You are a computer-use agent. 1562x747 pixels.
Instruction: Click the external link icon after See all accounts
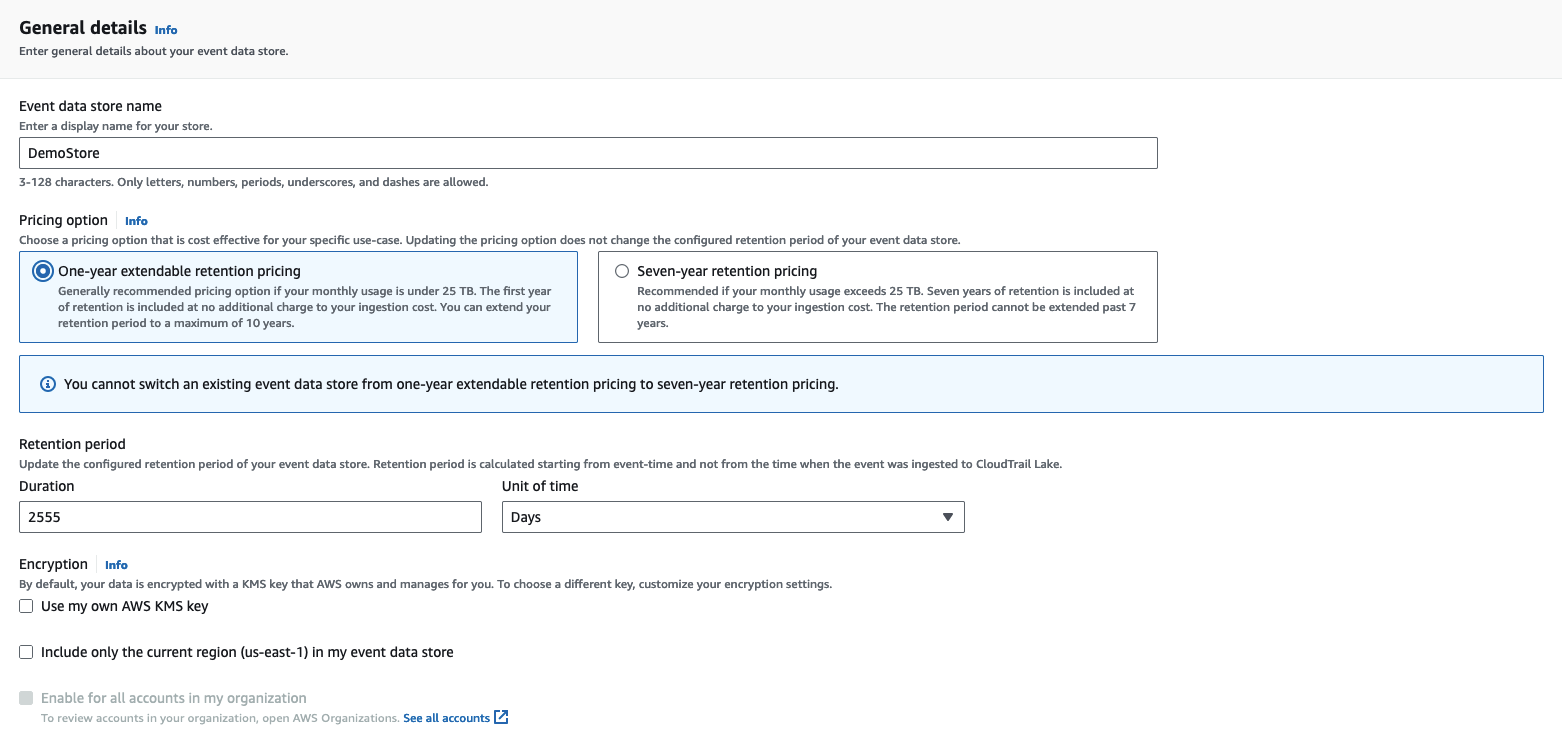(x=500, y=717)
